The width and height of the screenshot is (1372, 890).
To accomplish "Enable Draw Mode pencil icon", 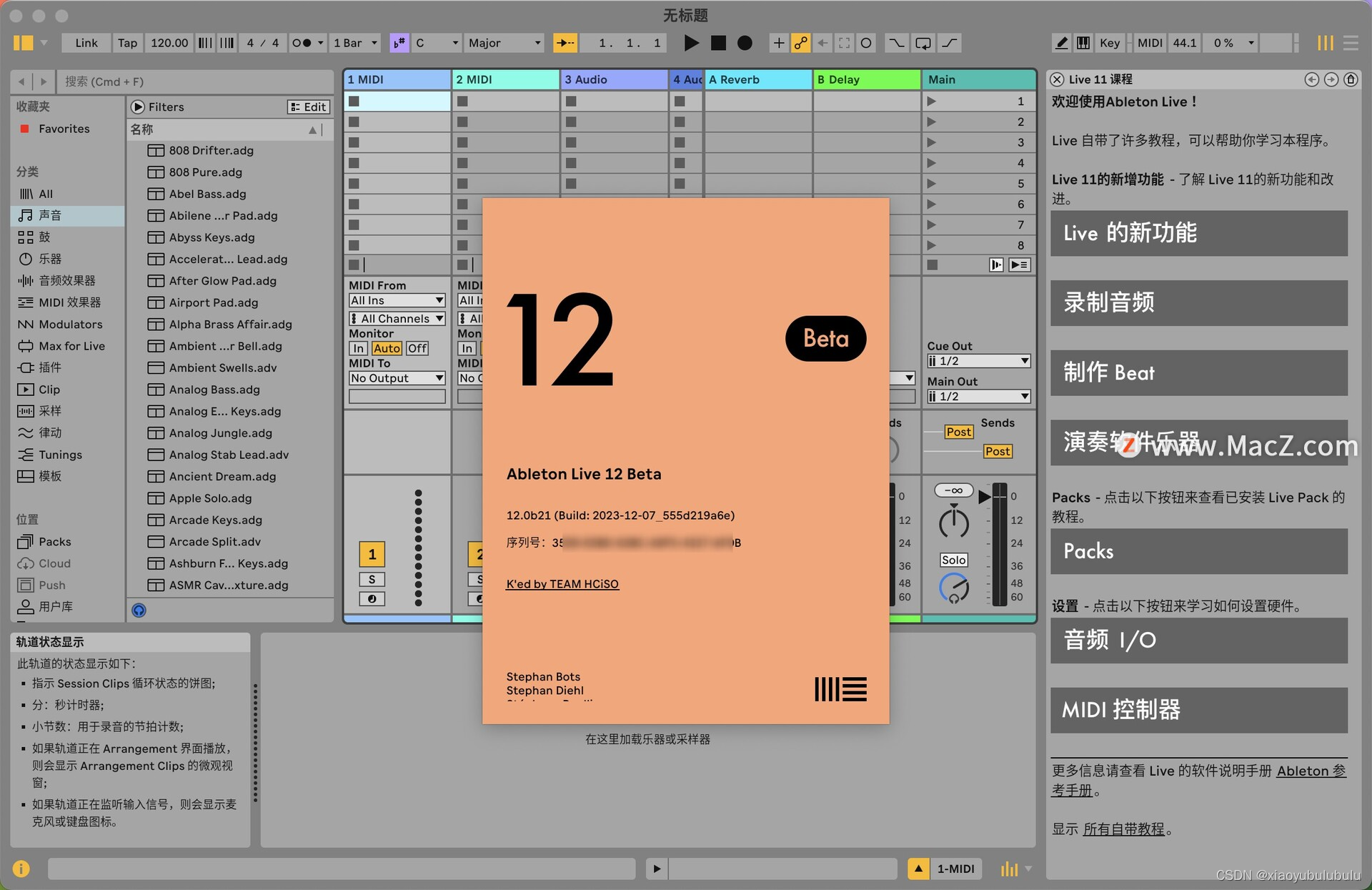I will pyautogui.click(x=1062, y=43).
